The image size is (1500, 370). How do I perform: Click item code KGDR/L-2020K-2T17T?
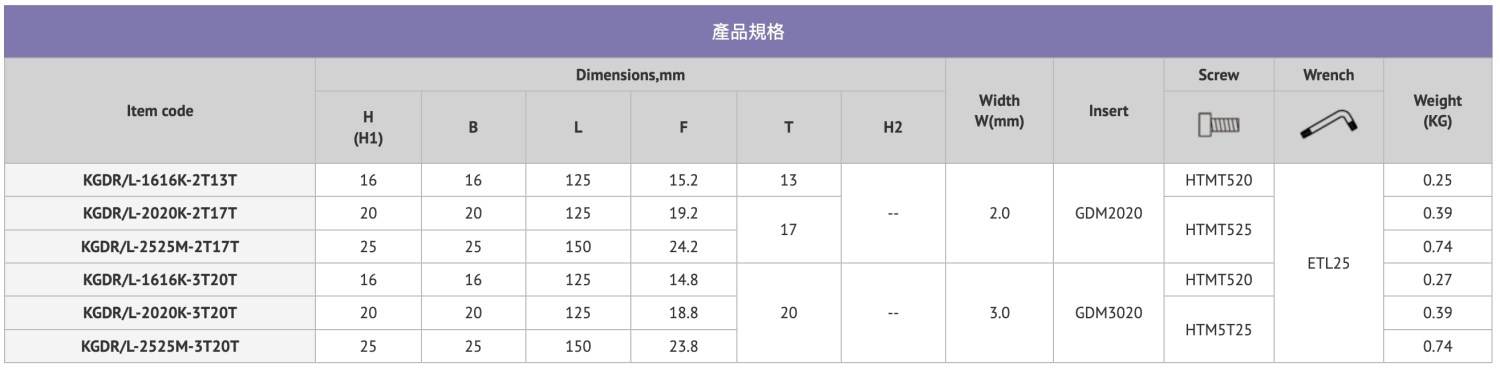160,214
